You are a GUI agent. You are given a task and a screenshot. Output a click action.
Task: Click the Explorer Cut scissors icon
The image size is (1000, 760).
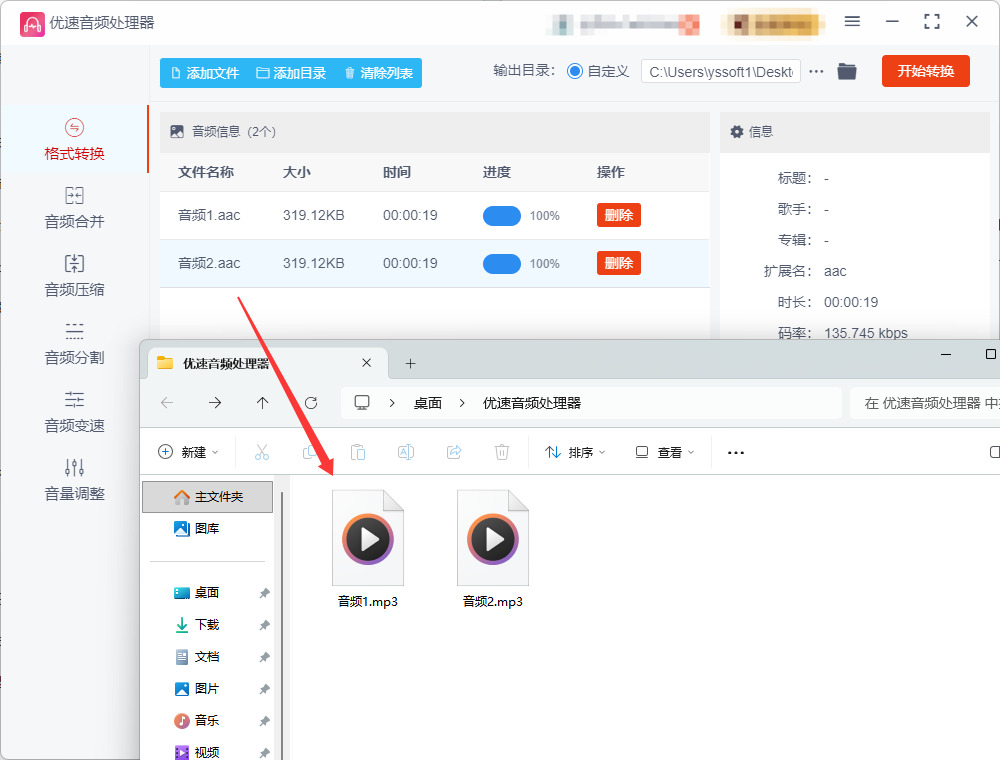click(x=261, y=452)
